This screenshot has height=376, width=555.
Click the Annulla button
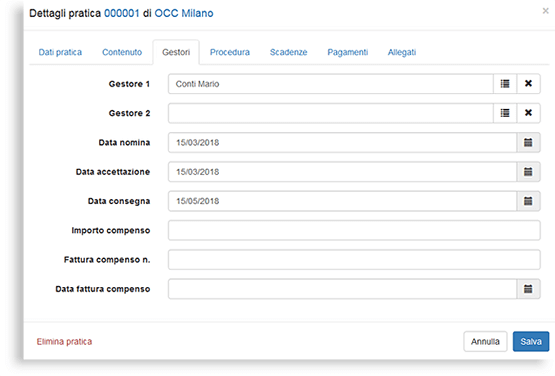pyautogui.click(x=485, y=342)
